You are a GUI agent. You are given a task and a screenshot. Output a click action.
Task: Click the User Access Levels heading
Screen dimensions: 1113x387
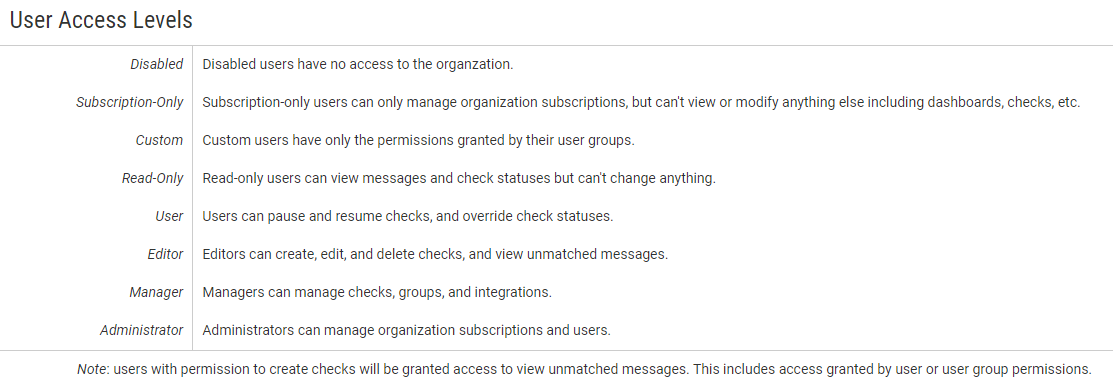pos(101,20)
